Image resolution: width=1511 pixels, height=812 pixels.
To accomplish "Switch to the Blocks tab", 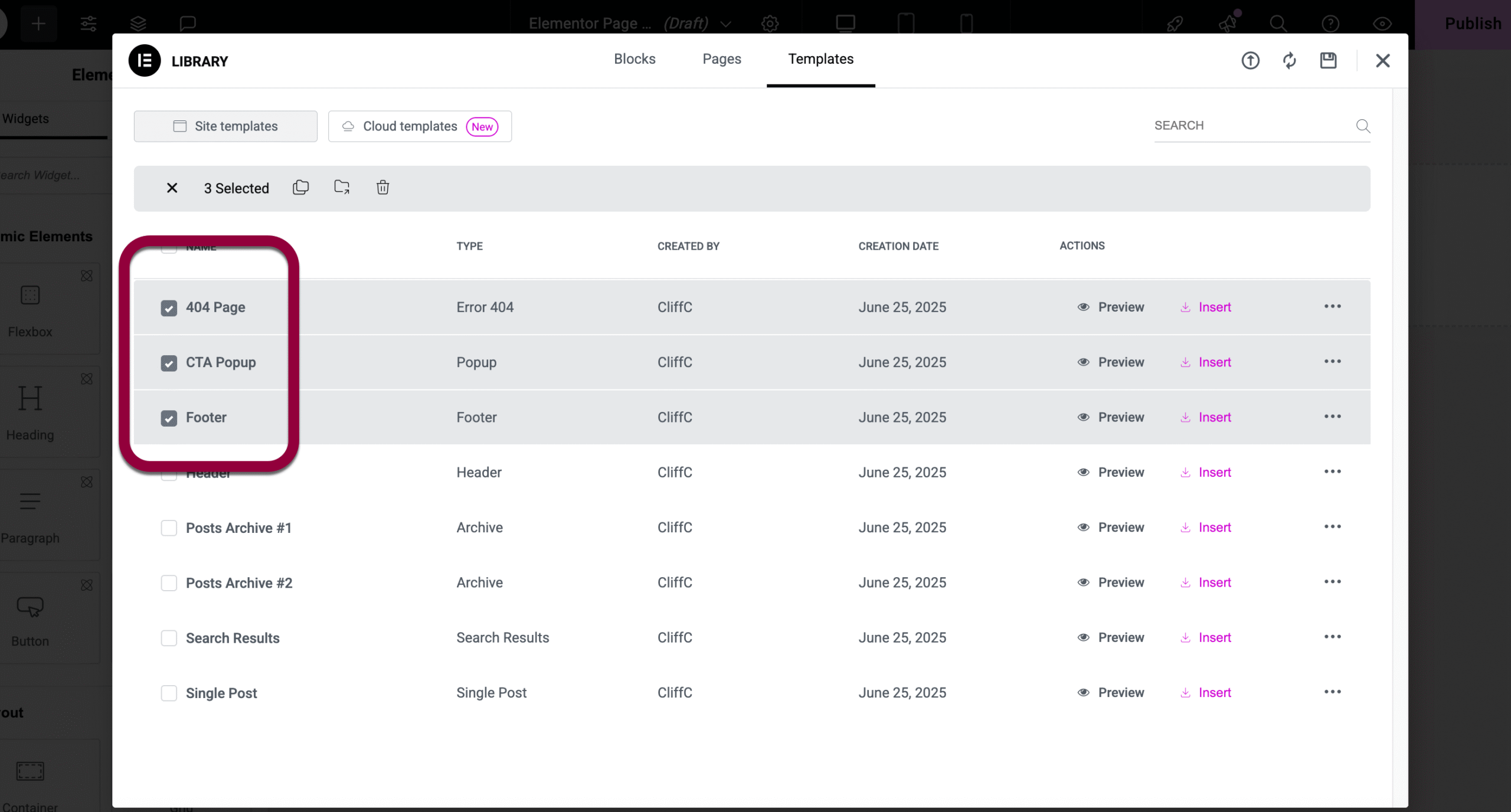I will coord(635,59).
